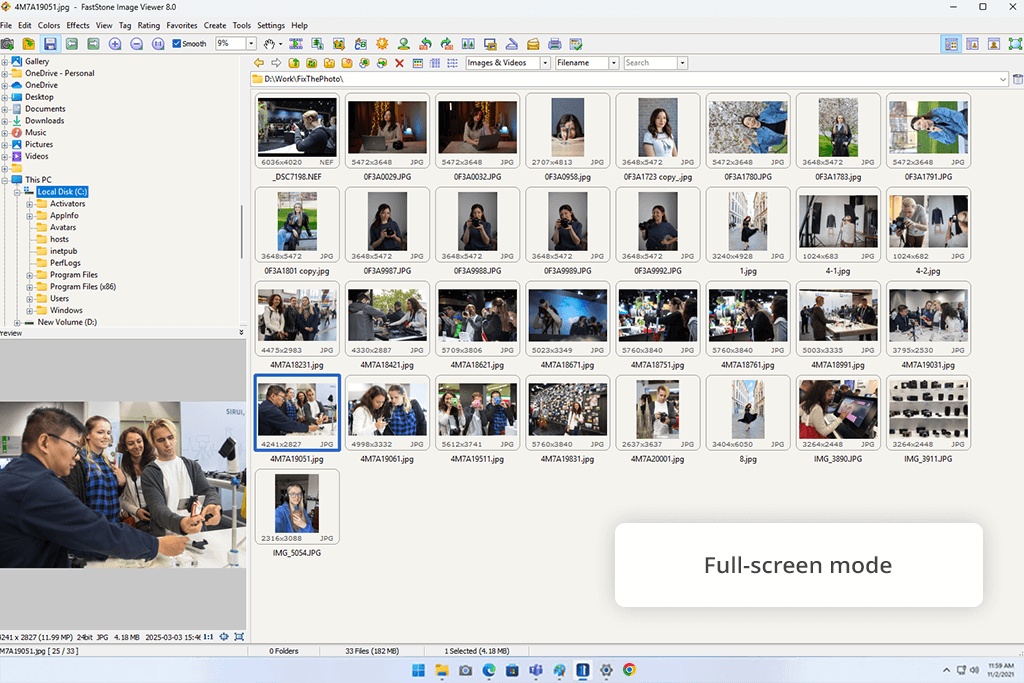Click the Windows Start button
The width and height of the screenshot is (1024, 683).
(419, 670)
